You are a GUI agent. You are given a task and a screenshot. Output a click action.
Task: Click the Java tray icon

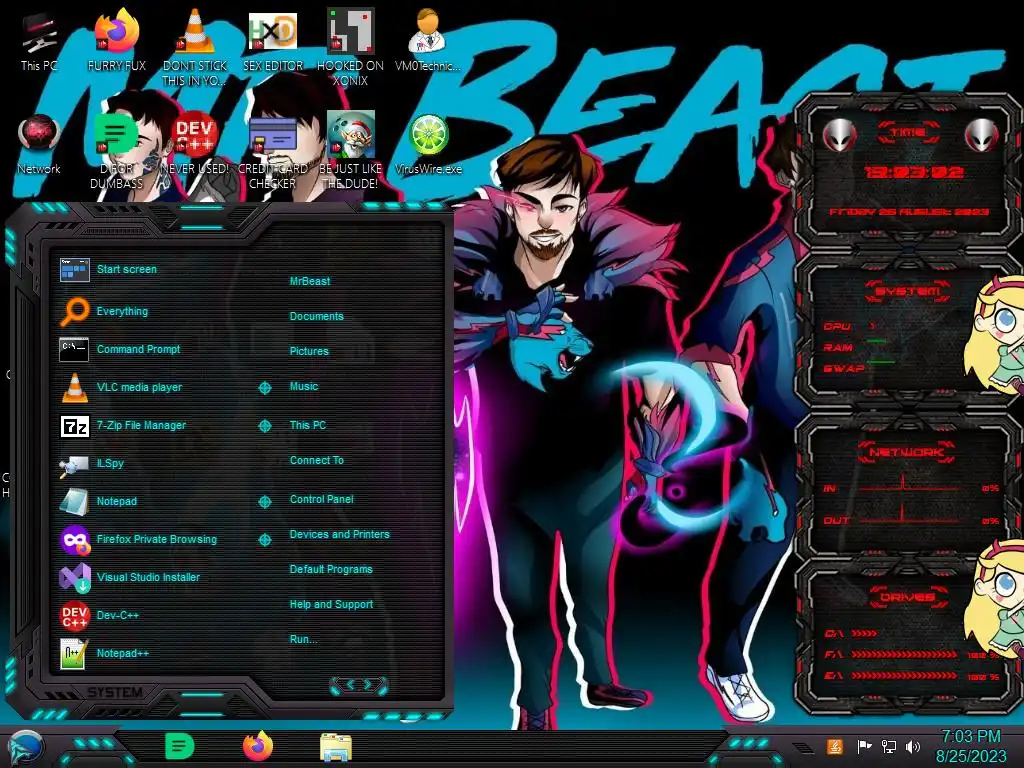pyautogui.click(x=835, y=746)
